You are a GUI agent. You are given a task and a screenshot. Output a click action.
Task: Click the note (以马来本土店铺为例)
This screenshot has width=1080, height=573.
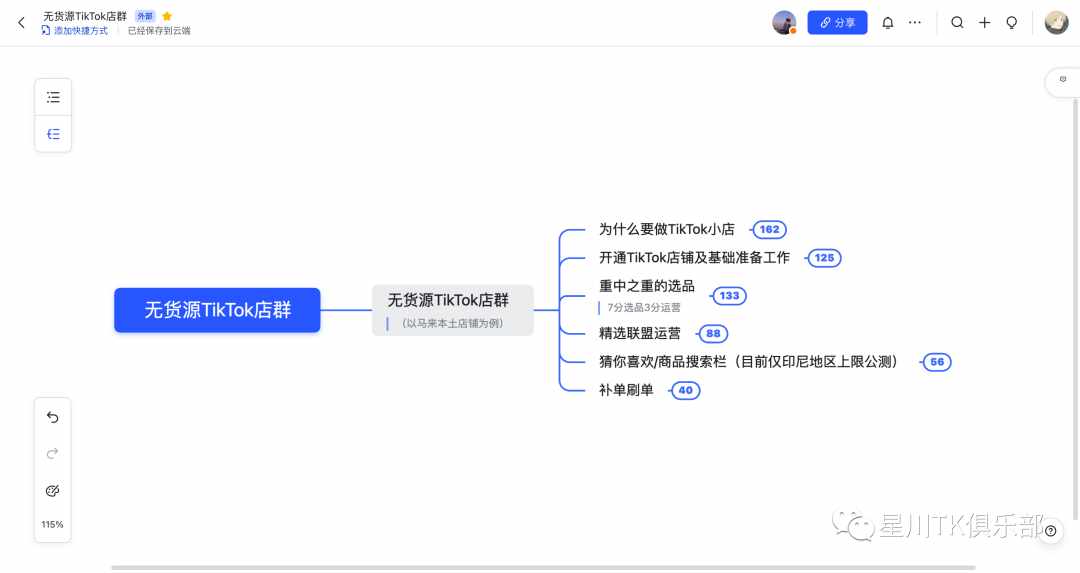(x=452, y=323)
